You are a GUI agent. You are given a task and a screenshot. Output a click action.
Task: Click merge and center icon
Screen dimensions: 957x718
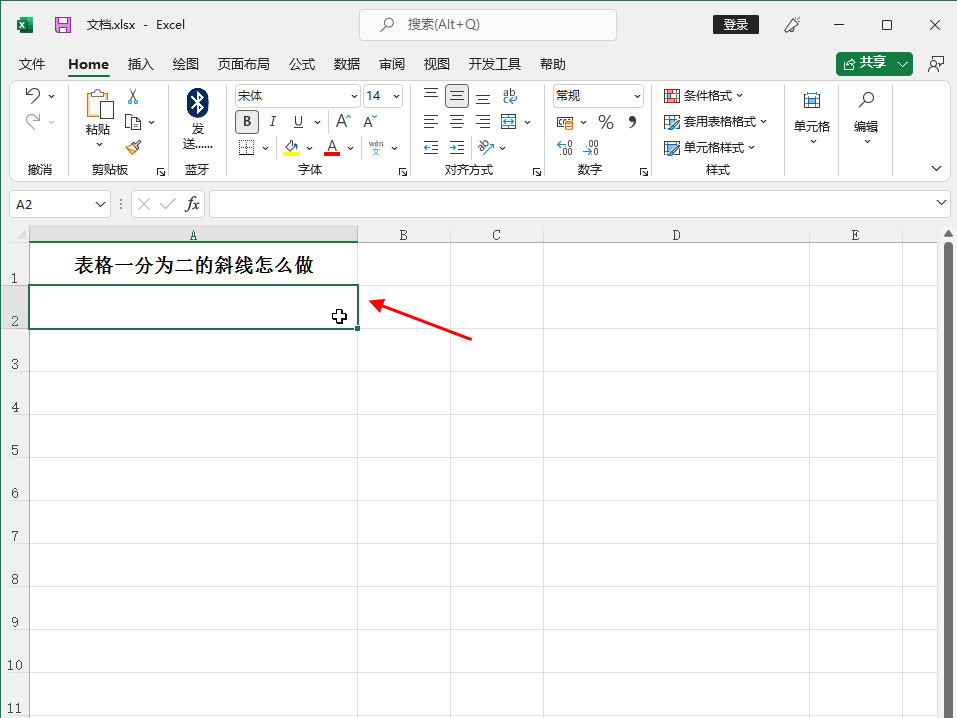pyautogui.click(x=508, y=121)
